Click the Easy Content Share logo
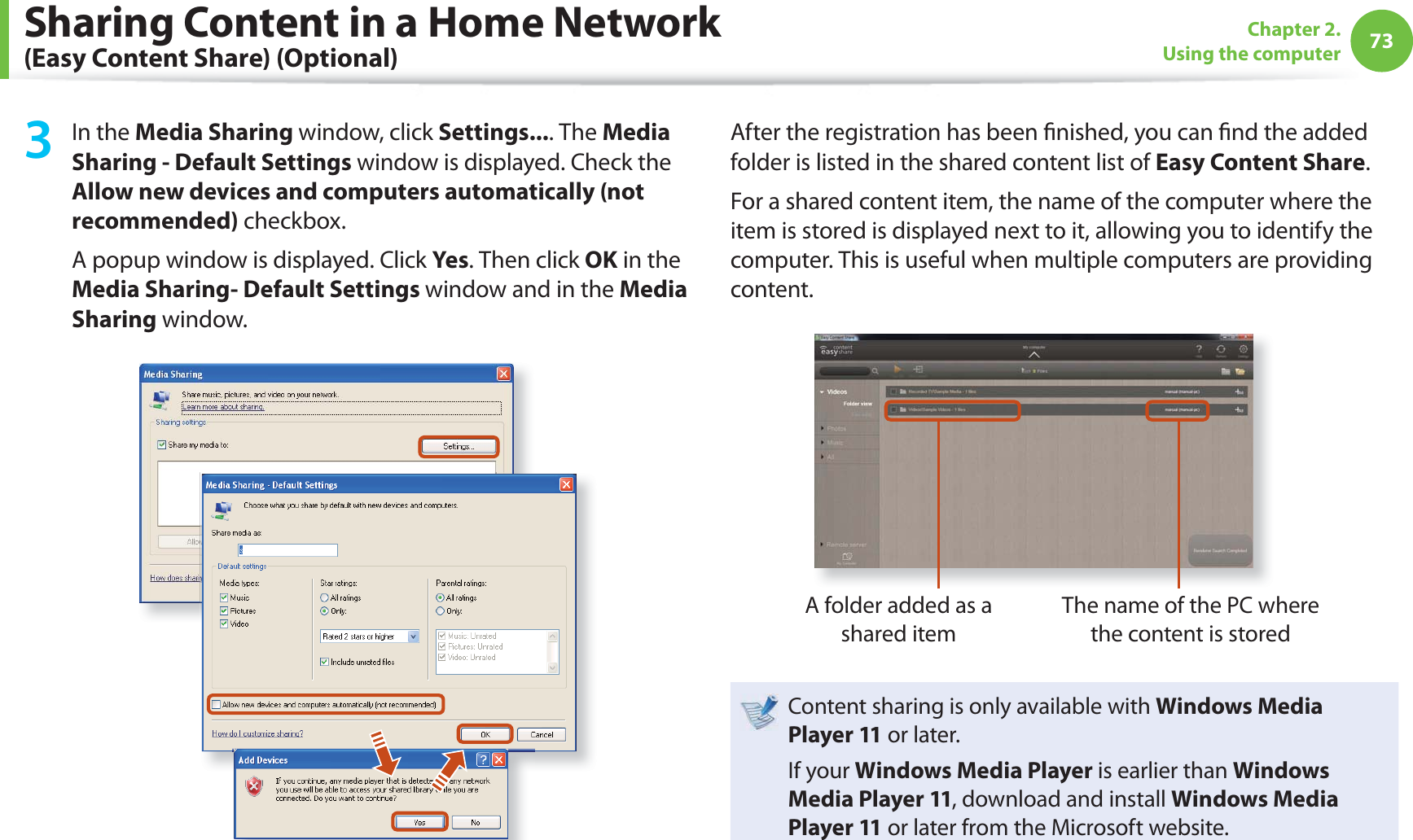Image resolution: width=1413 pixels, height=840 pixels. pos(836,350)
